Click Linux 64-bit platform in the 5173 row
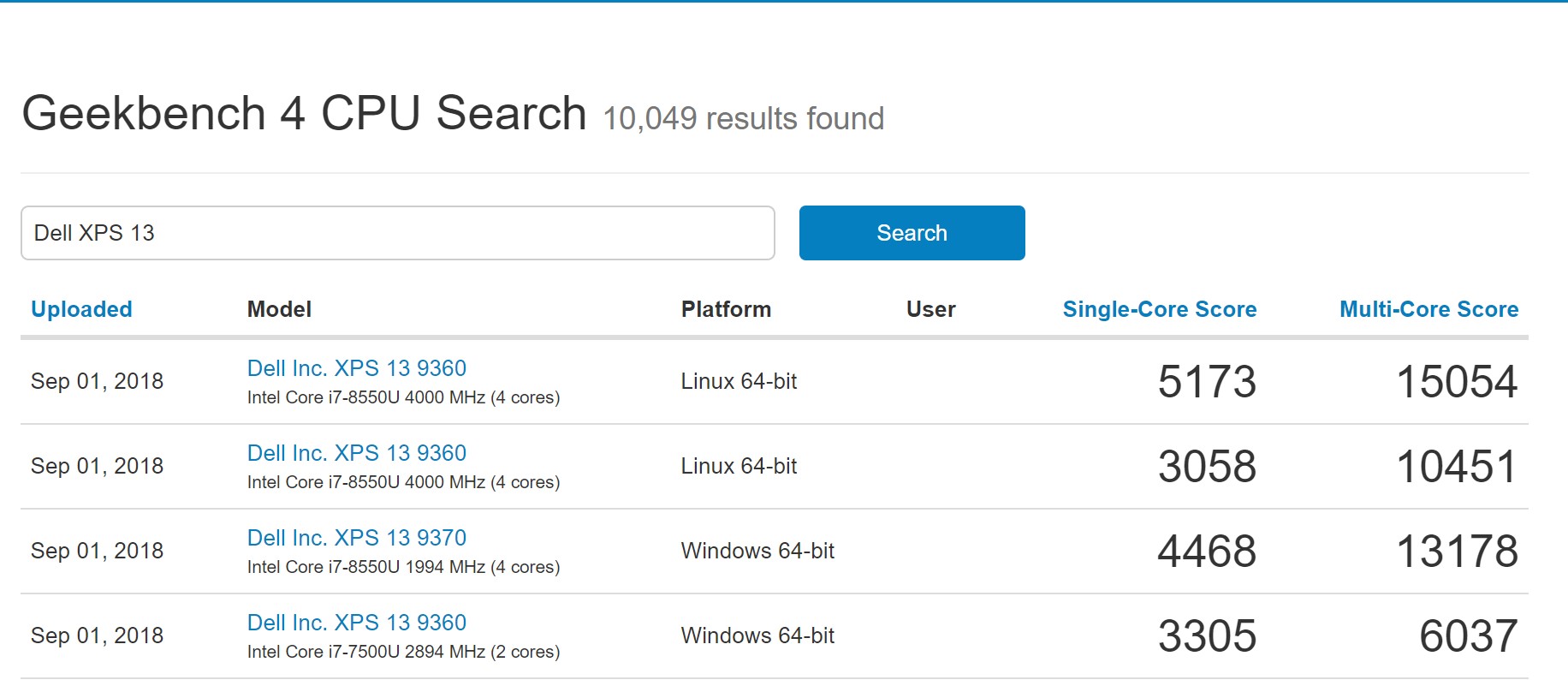Image resolution: width=1568 pixels, height=680 pixels. pyautogui.click(x=739, y=381)
